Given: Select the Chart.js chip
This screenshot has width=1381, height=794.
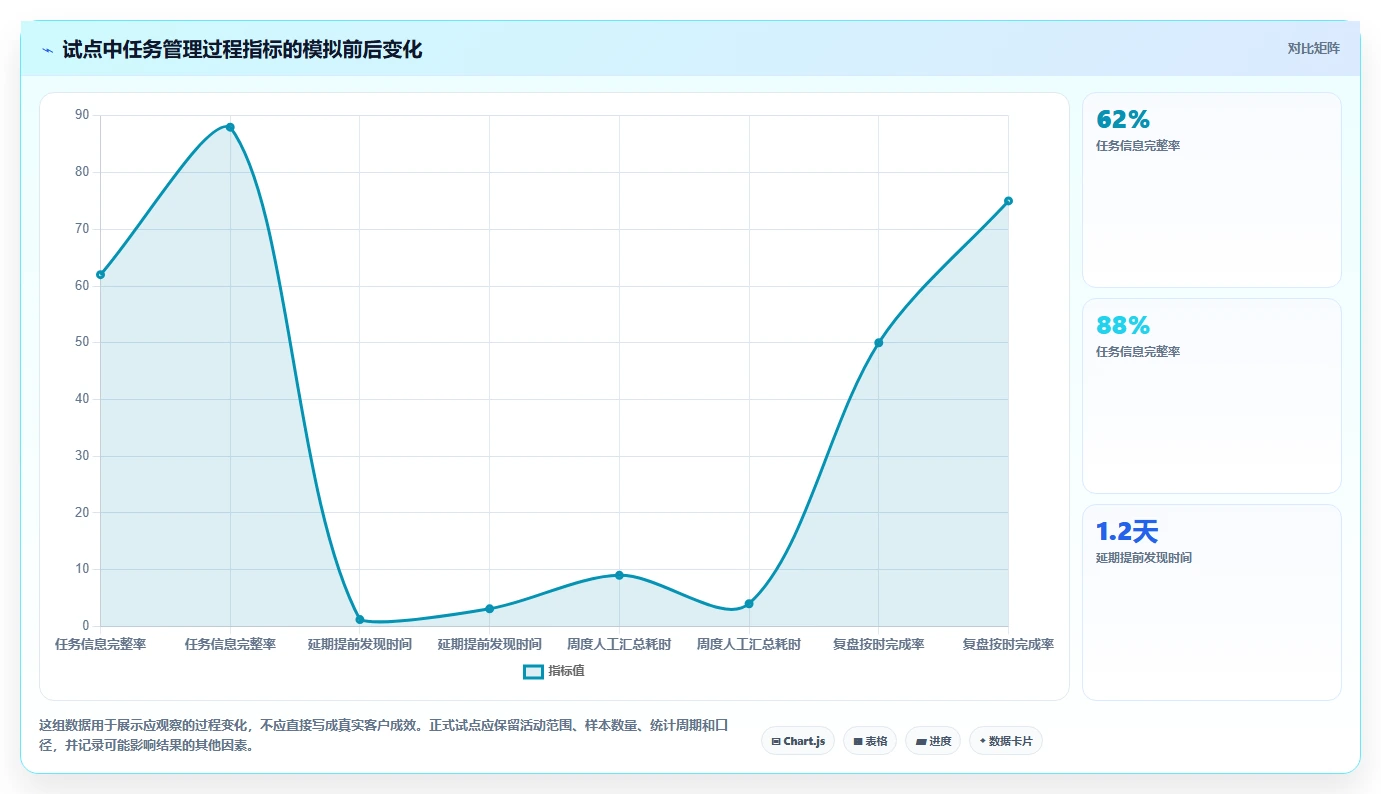Looking at the screenshot, I should [798, 741].
